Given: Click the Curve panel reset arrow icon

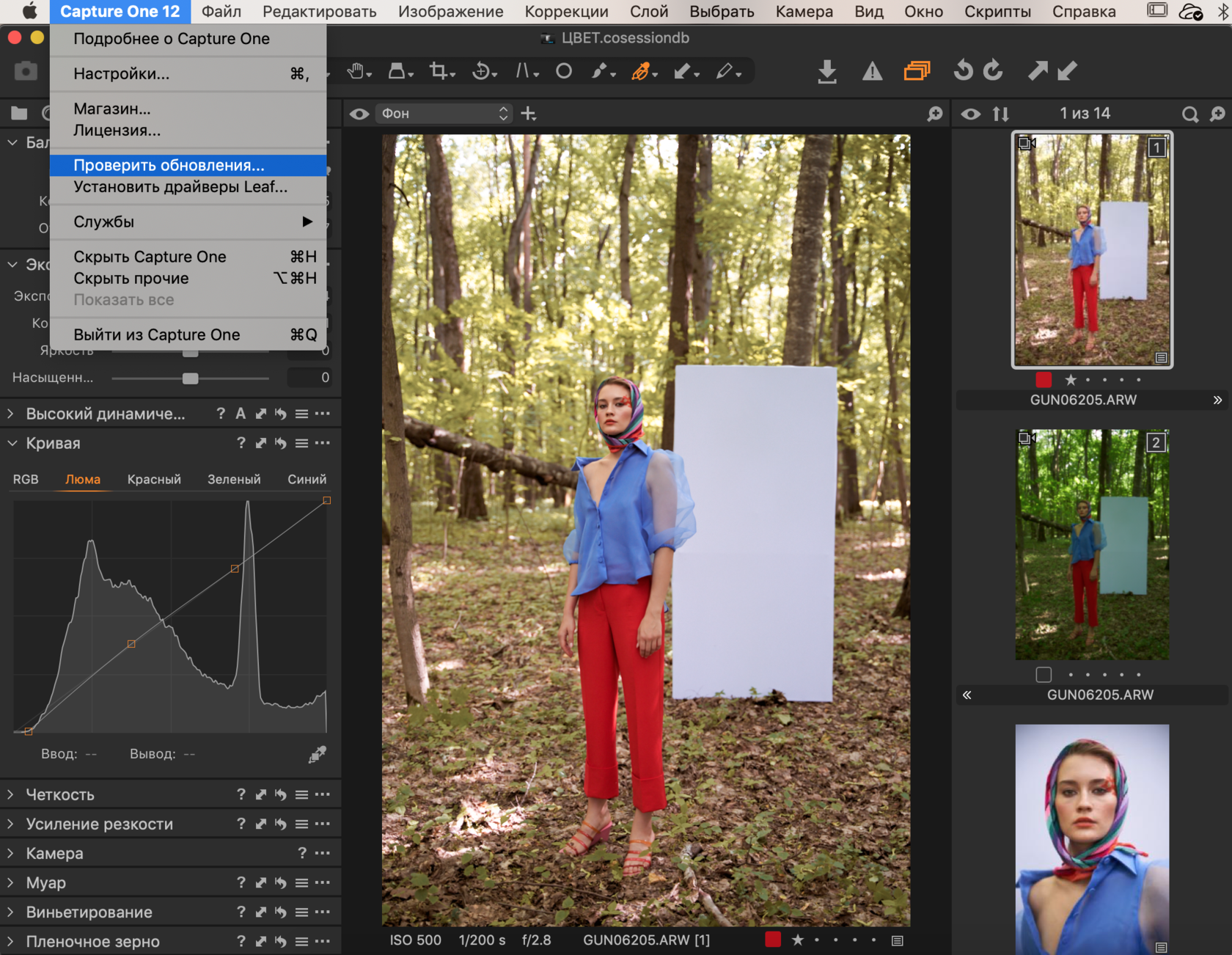Looking at the screenshot, I should [281, 443].
